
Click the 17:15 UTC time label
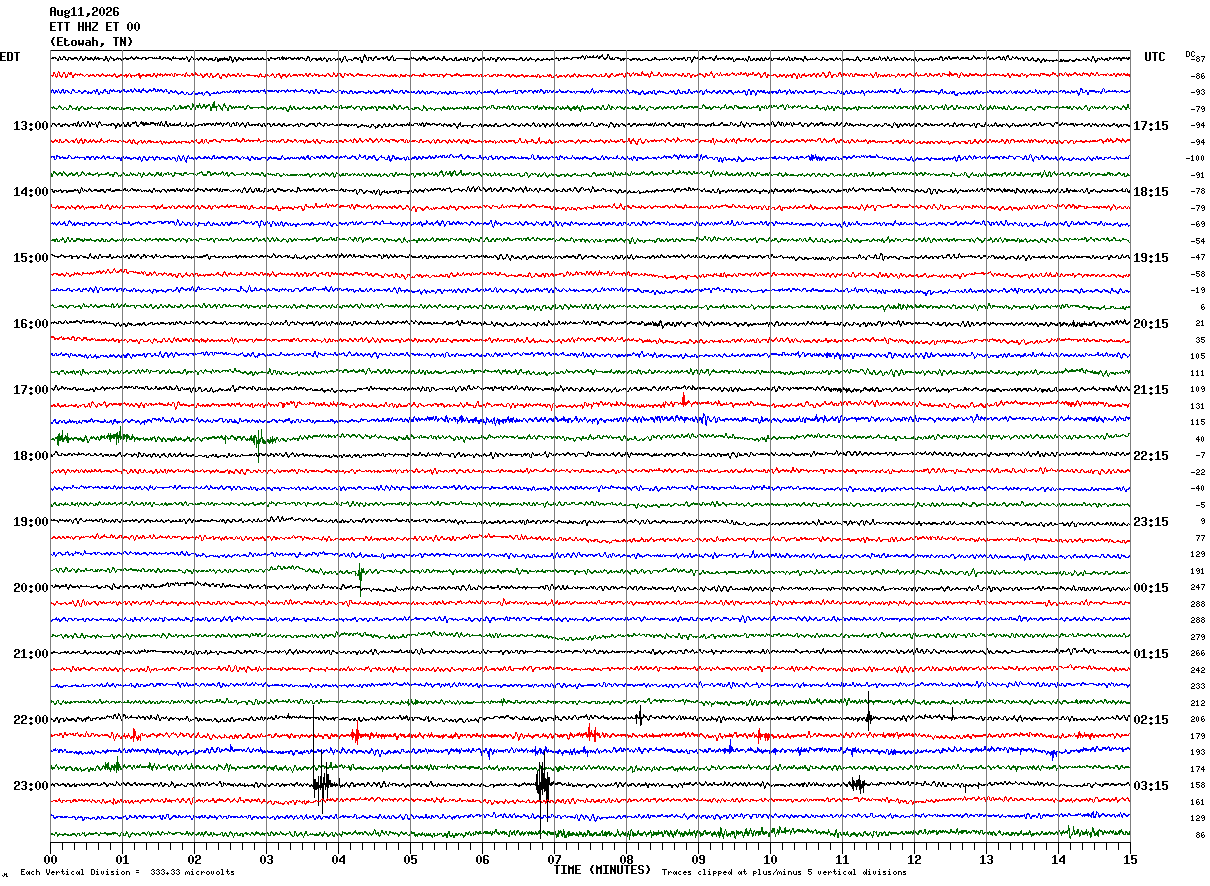1151,126
